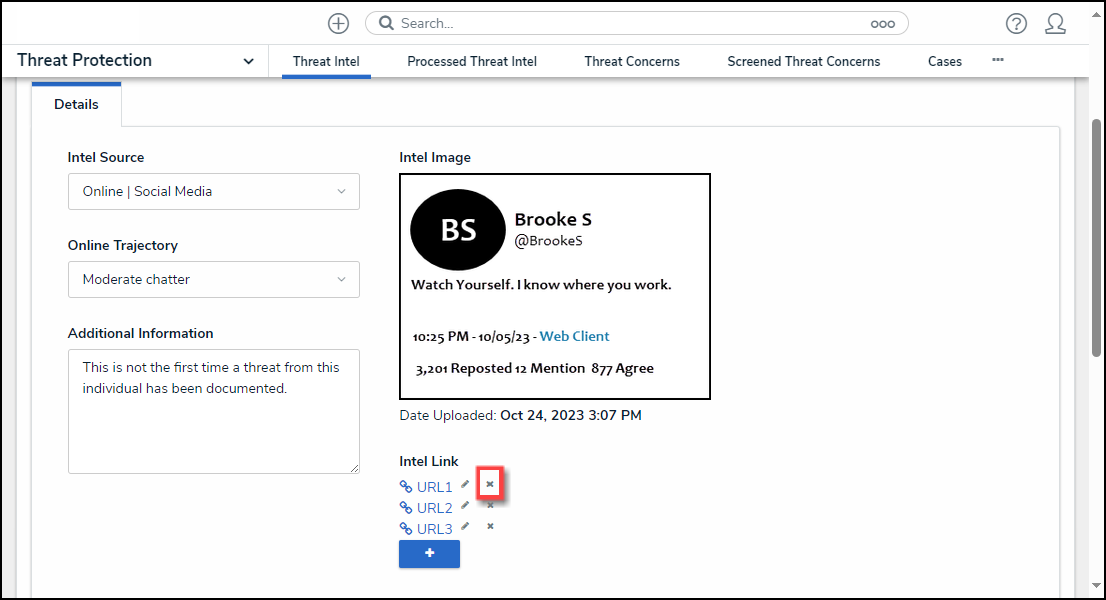1106x600 pixels.
Task: Remove URL1 with the x icon
Action: click(490, 484)
